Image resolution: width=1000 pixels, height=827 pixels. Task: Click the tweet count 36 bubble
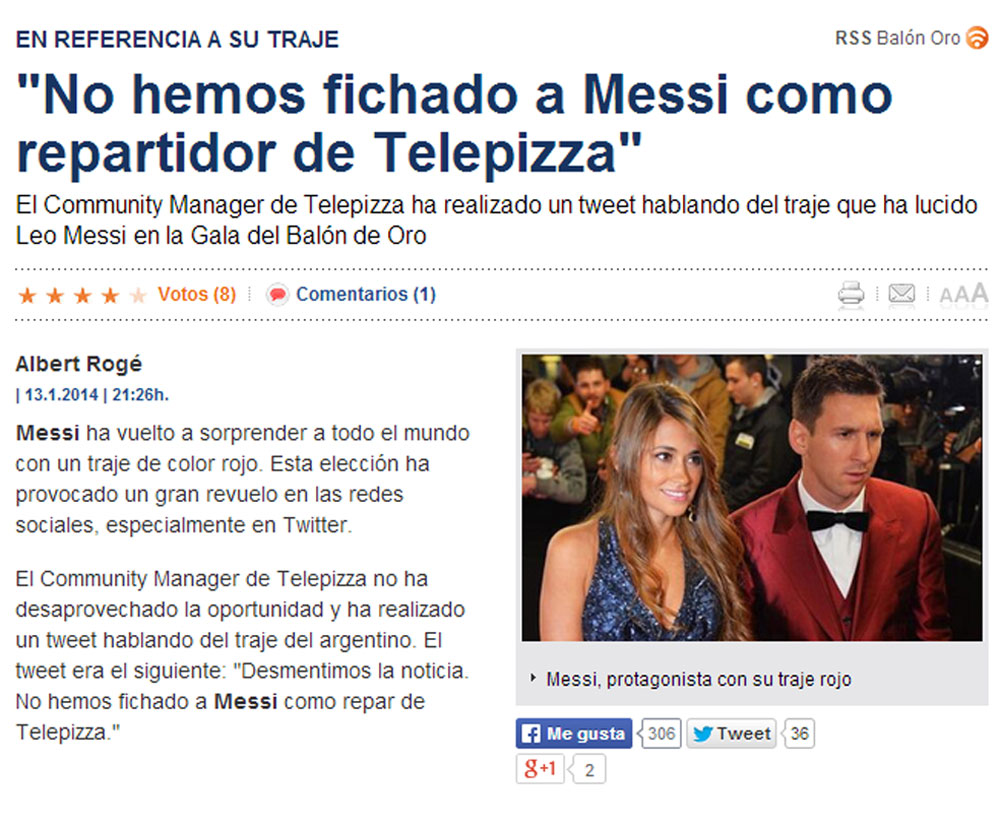(798, 733)
